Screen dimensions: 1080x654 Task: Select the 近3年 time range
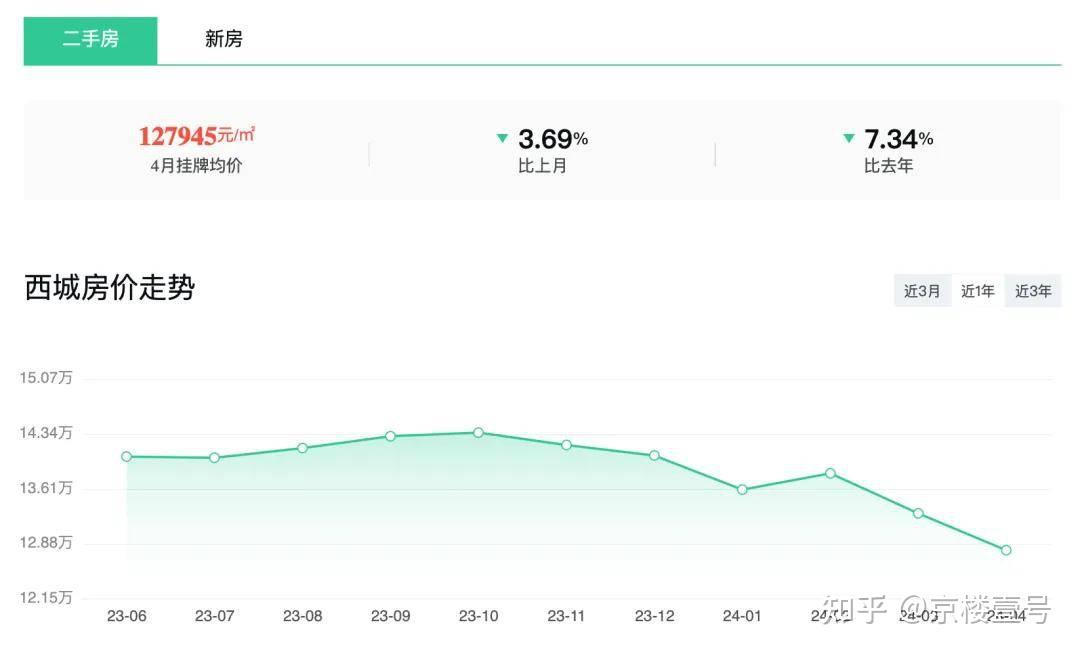click(1033, 291)
